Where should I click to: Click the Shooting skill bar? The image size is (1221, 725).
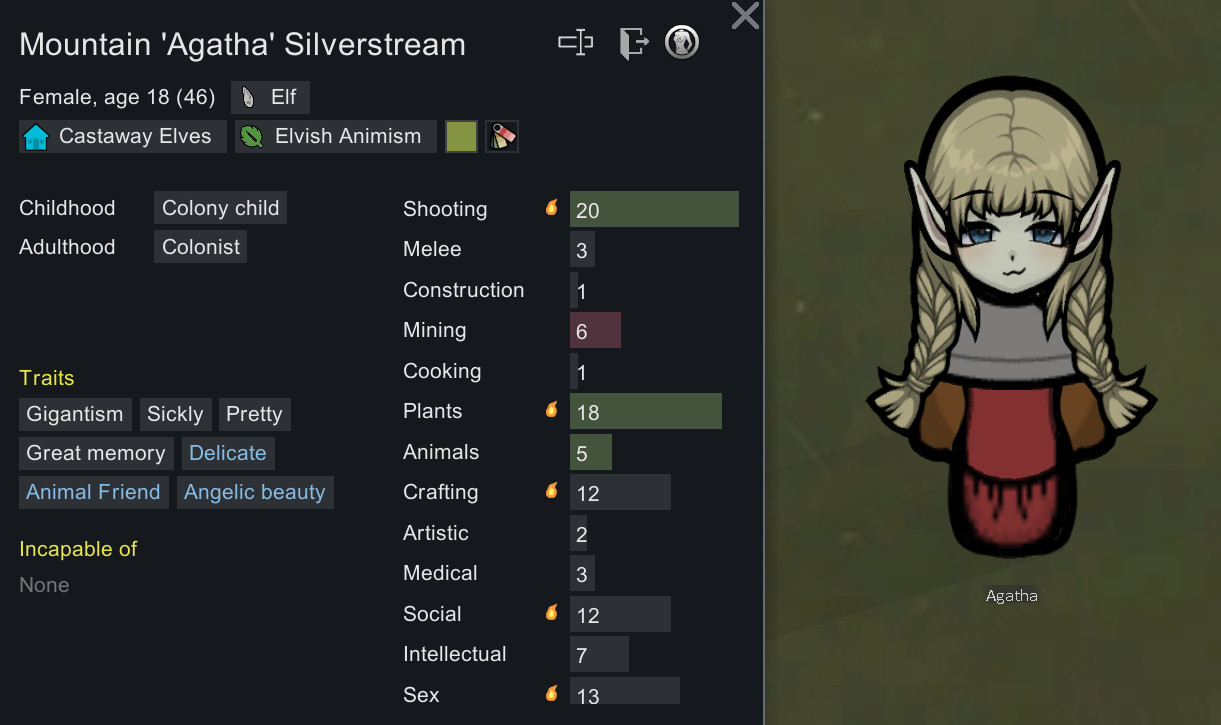coord(654,209)
